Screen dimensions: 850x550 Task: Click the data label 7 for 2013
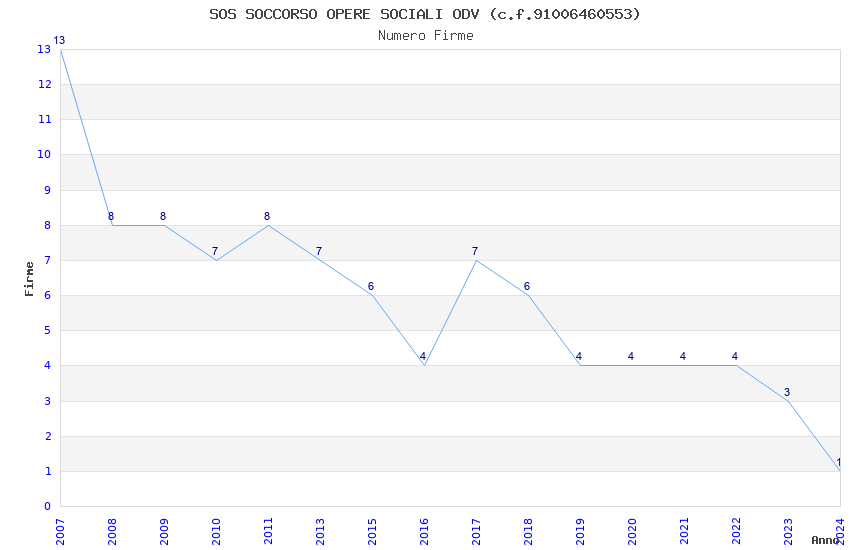319,251
